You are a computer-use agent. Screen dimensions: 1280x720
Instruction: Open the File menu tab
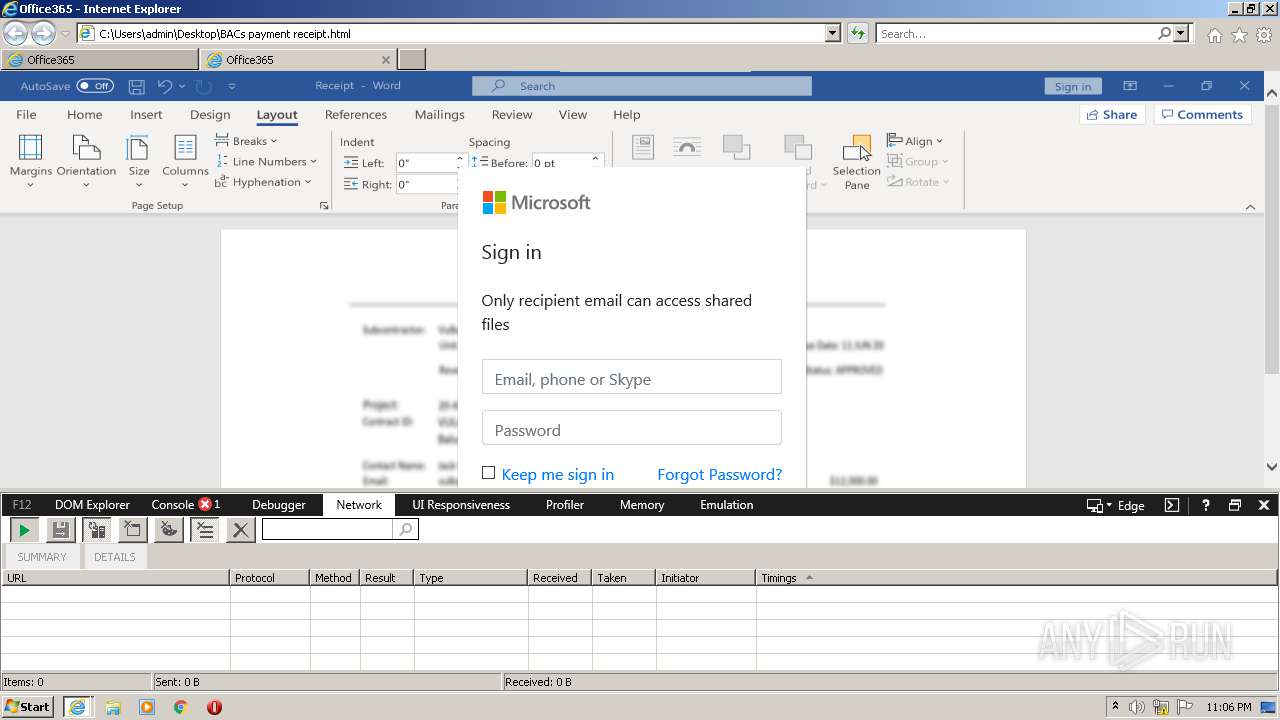pyautogui.click(x=27, y=114)
